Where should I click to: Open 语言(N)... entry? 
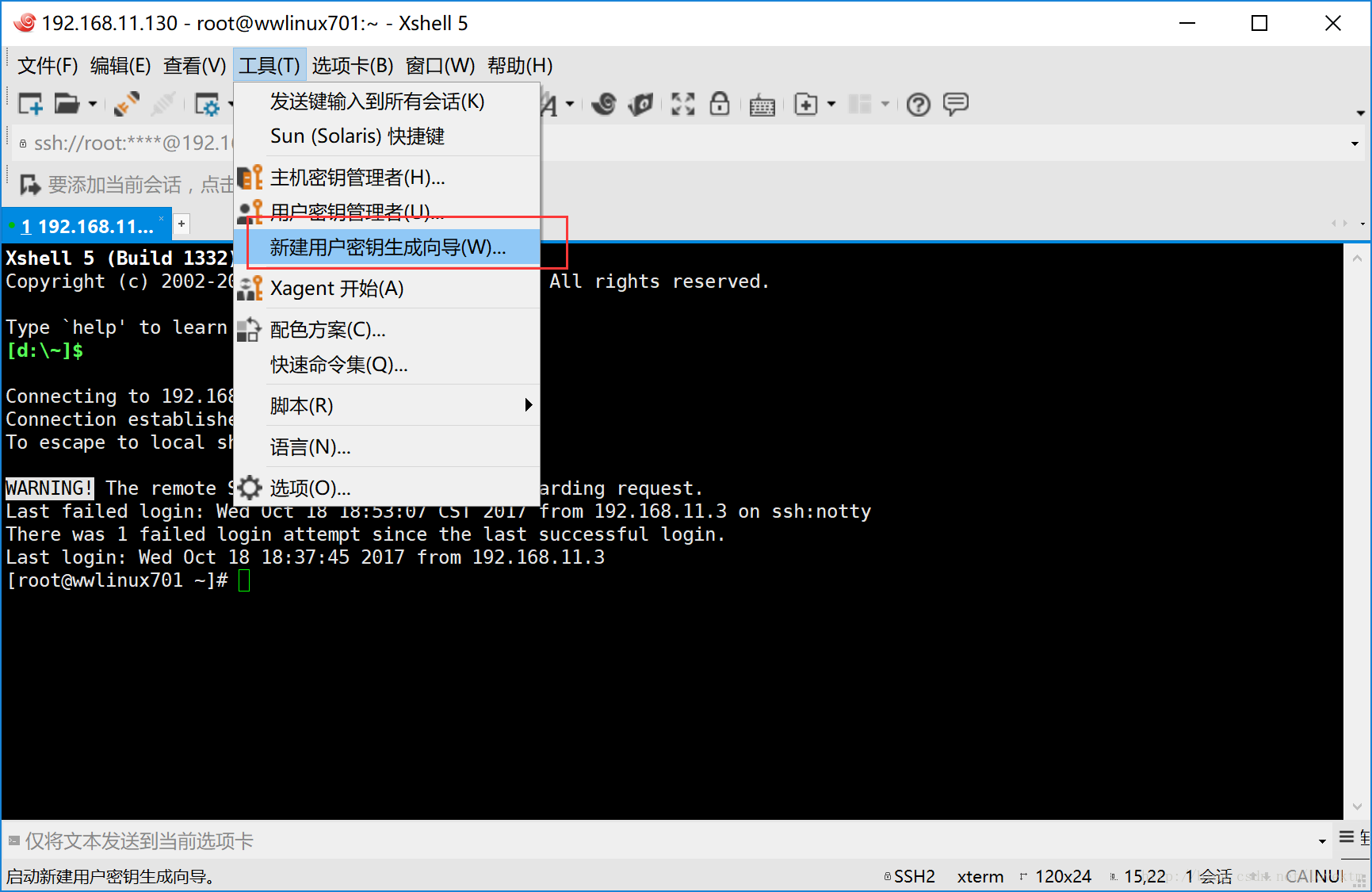pyautogui.click(x=388, y=447)
